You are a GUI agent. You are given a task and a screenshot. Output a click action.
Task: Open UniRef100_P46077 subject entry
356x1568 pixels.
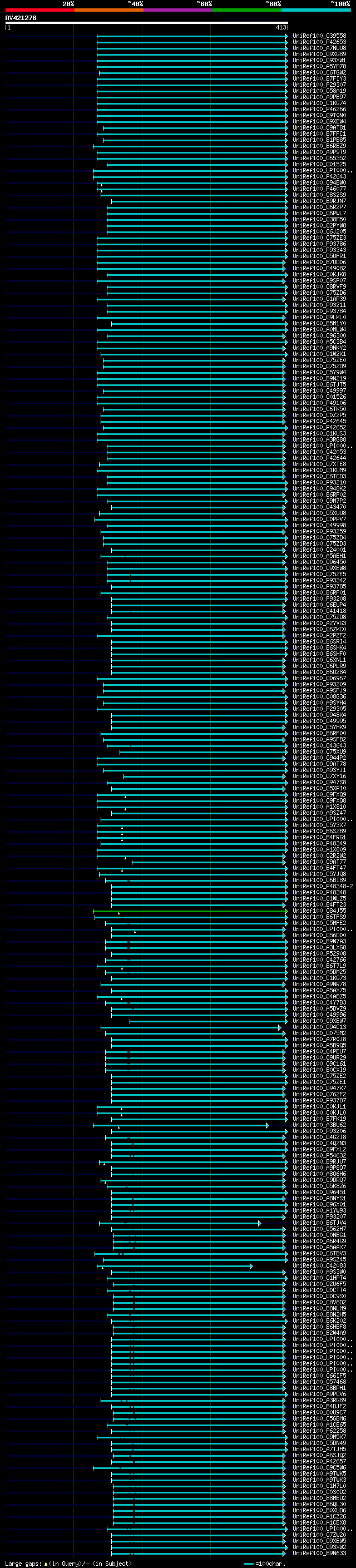click(x=319, y=189)
